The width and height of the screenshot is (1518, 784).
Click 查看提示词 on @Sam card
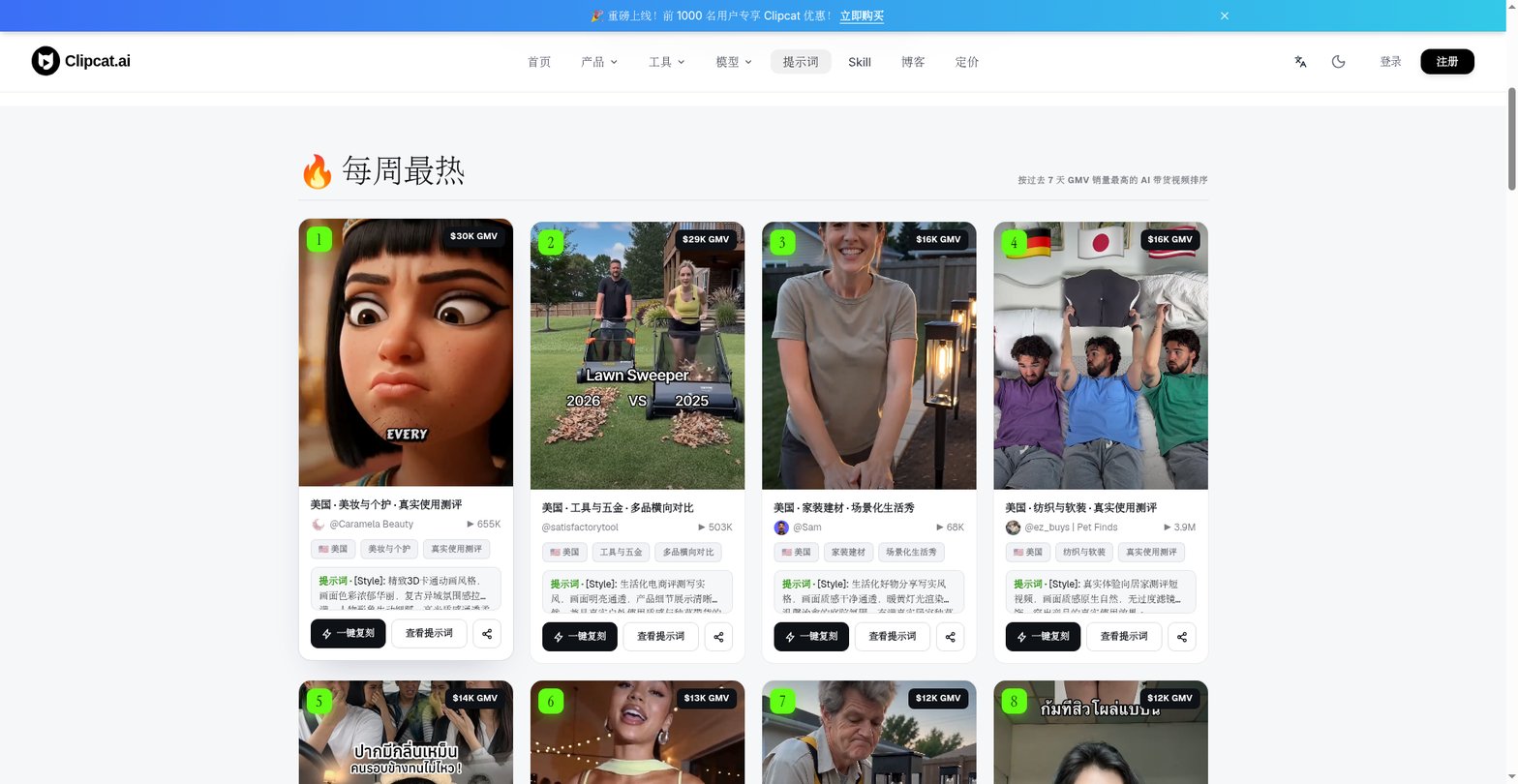click(x=893, y=637)
